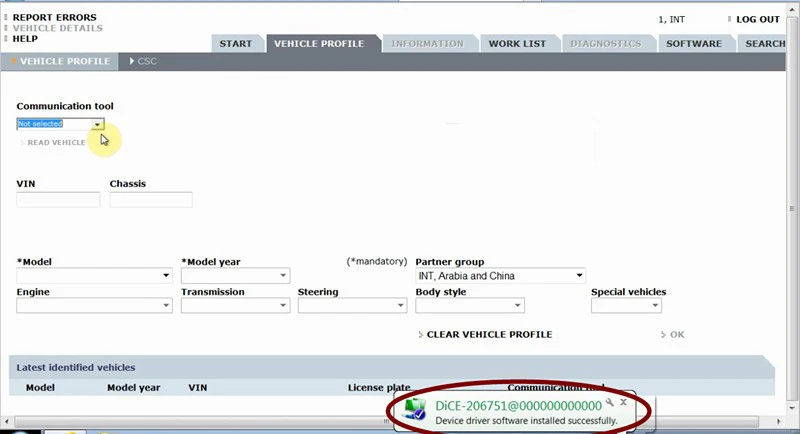This screenshot has height=434, width=800.
Task: Click CLEAR VEHICLE PROFILE
Action: click(x=489, y=335)
